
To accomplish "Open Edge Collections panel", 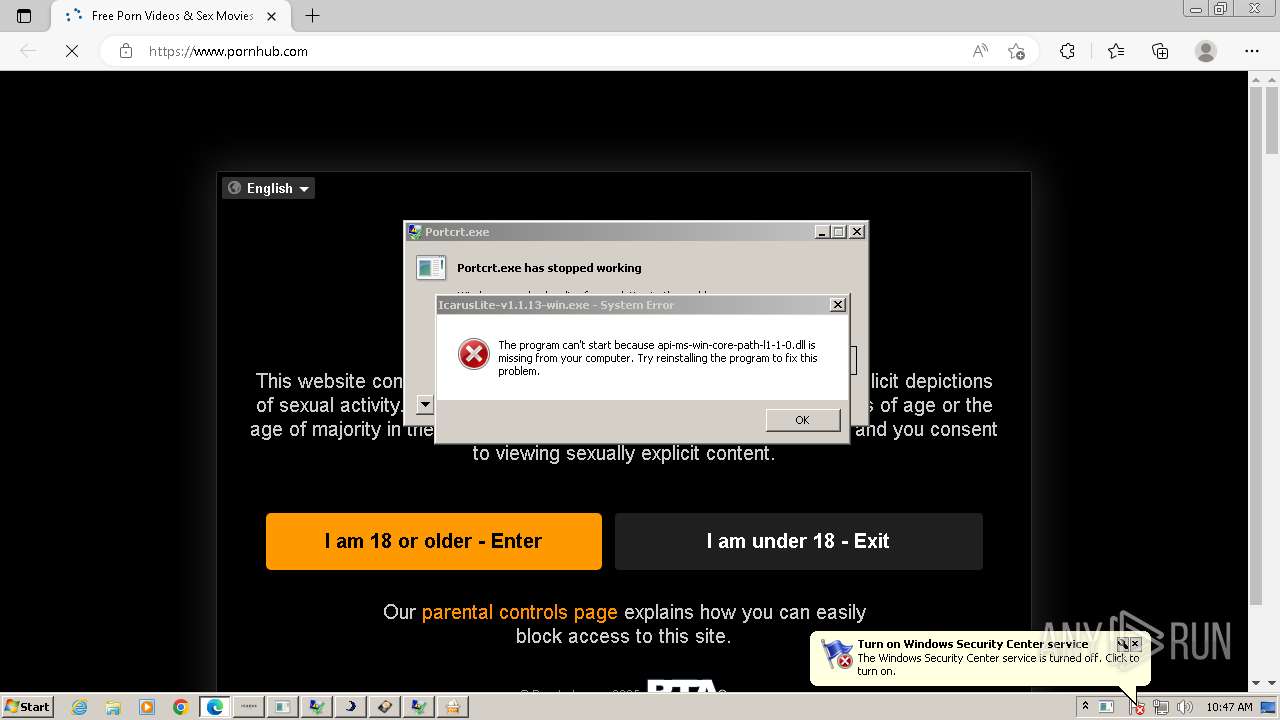I will [1160, 51].
